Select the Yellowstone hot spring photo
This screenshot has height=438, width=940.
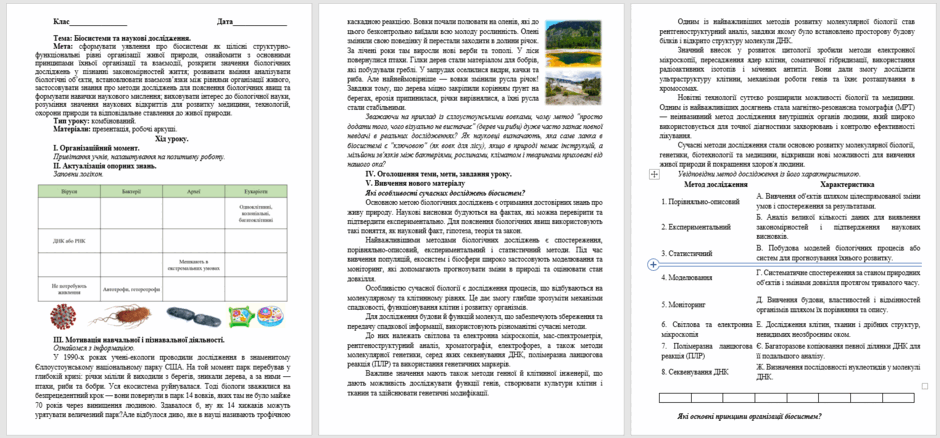pos(573,43)
